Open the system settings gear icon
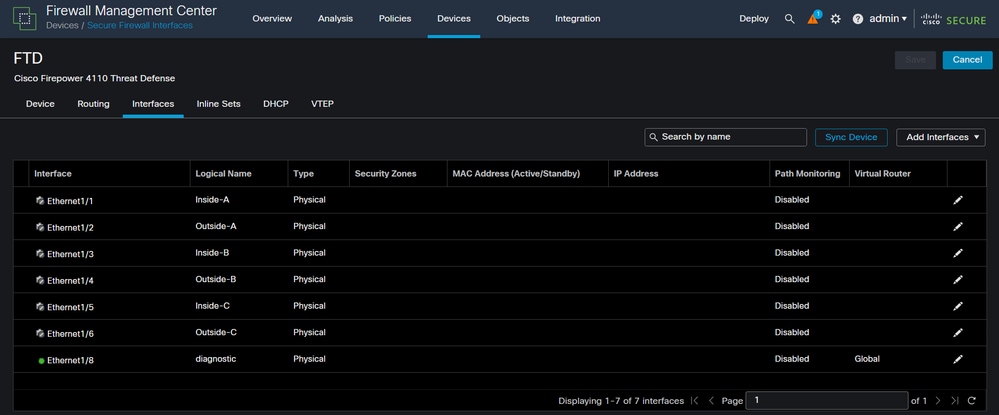The image size is (999, 415). 836,19
